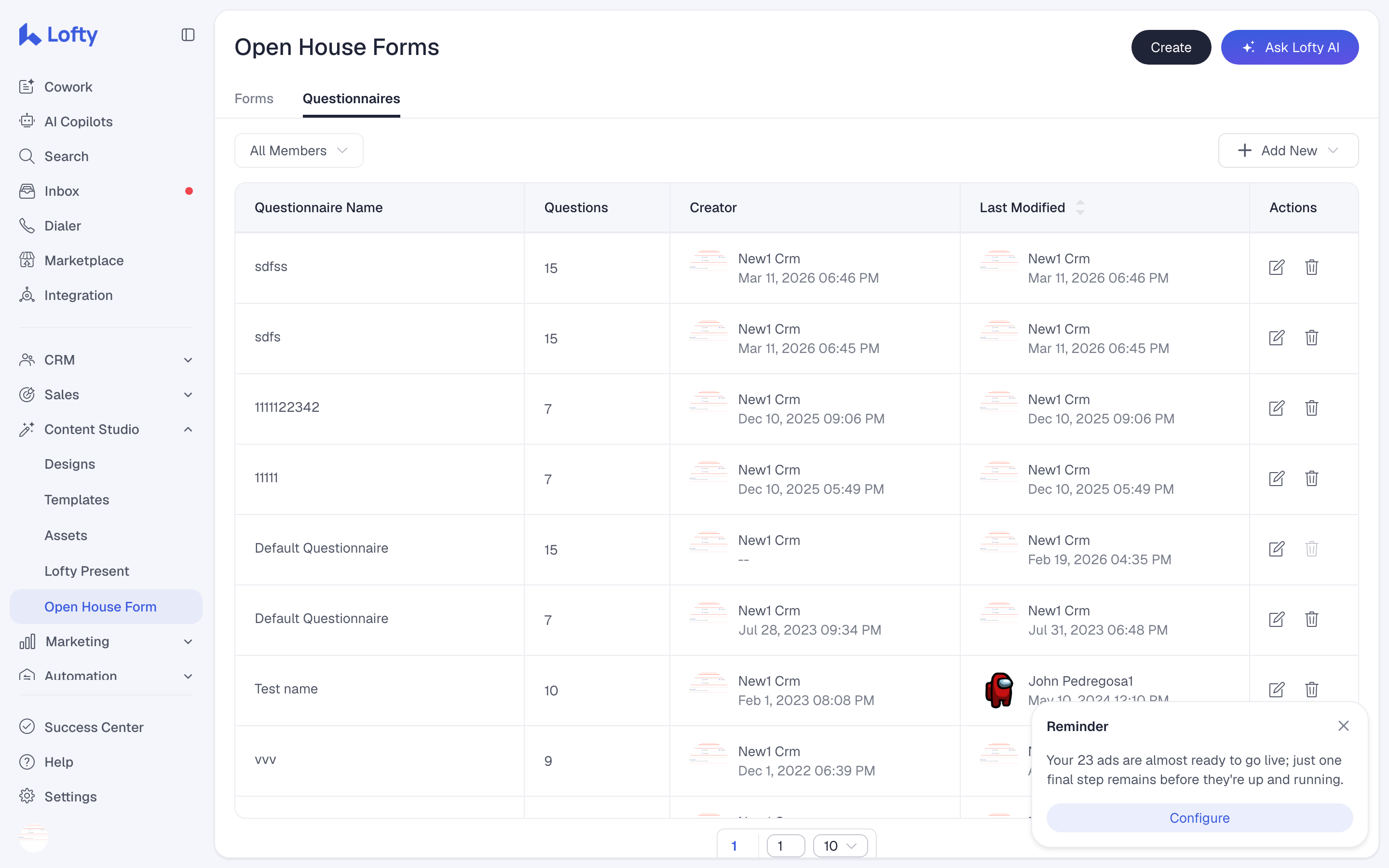Switch to the Forms tab

tap(254, 99)
